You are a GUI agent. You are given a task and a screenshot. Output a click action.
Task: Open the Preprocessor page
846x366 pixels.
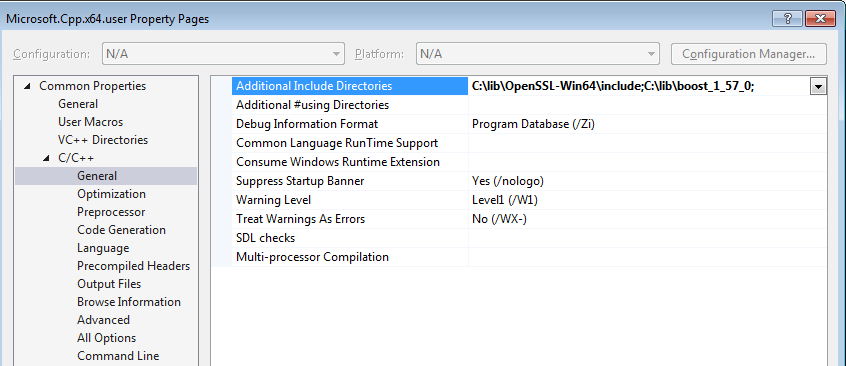tap(111, 212)
